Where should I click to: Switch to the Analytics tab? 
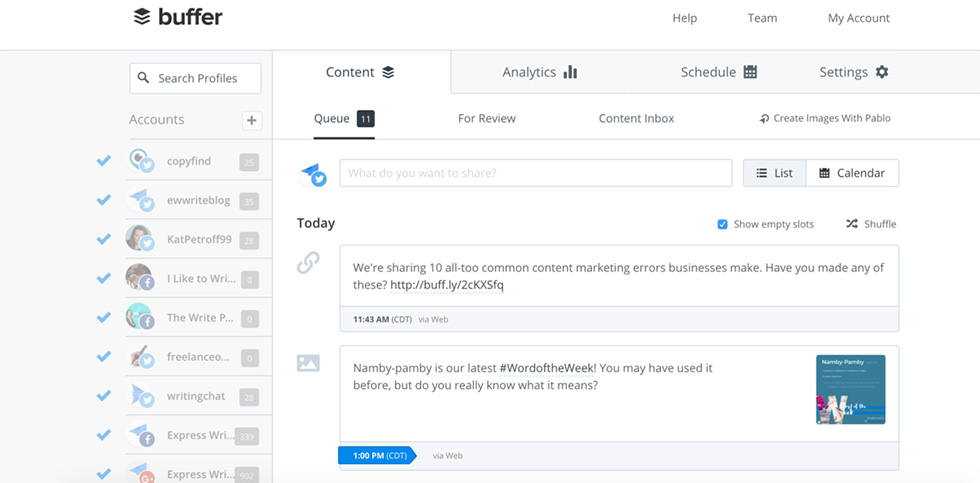pos(539,72)
